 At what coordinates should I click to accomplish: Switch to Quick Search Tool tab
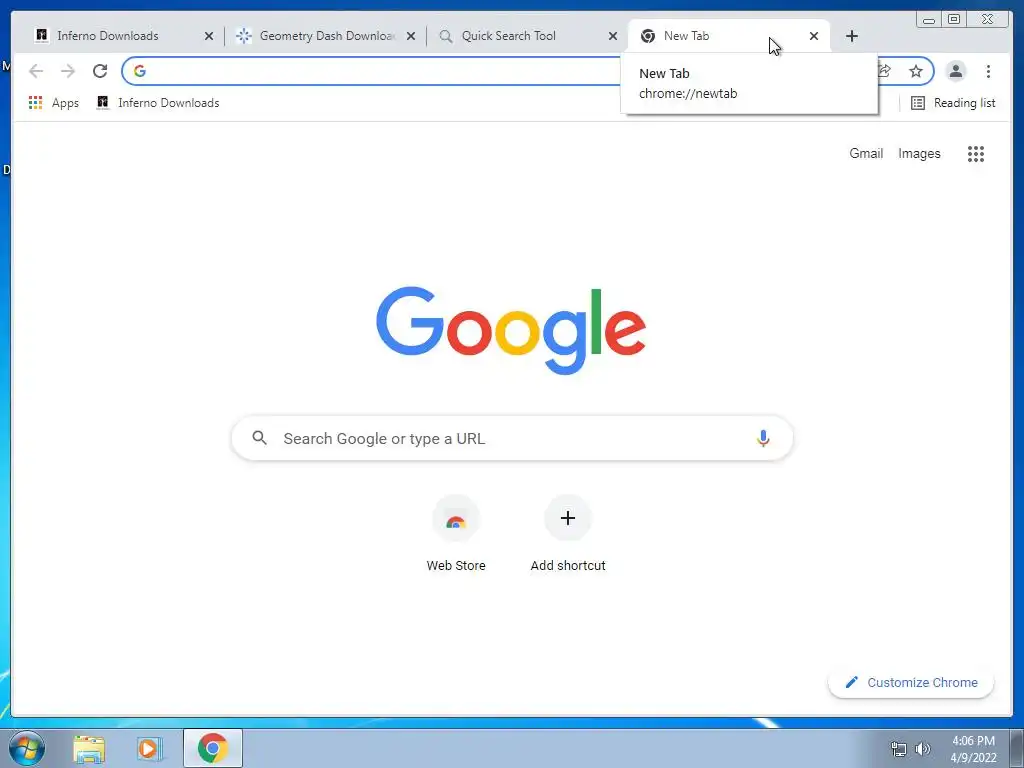click(526, 36)
